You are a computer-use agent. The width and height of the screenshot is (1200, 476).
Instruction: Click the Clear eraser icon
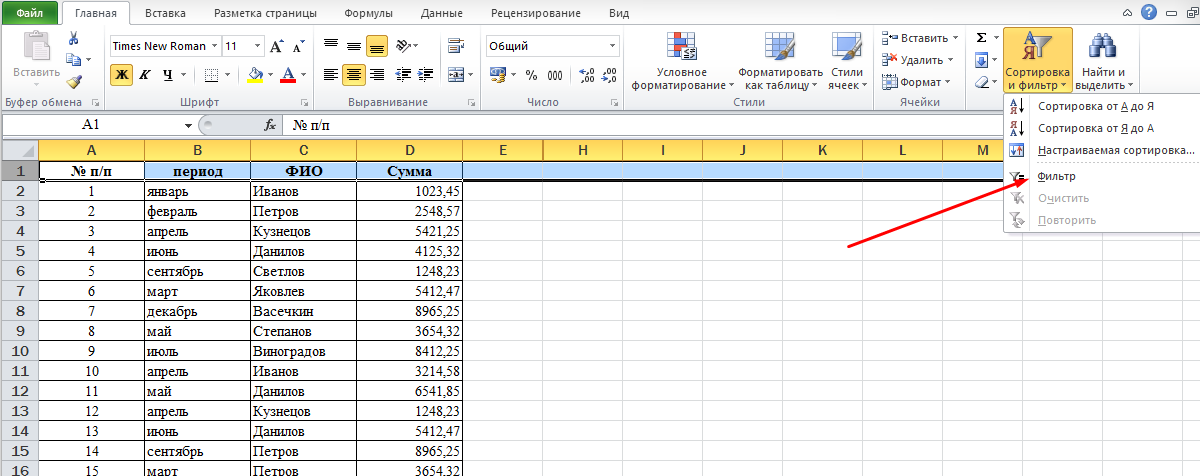pyautogui.click(x=981, y=83)
